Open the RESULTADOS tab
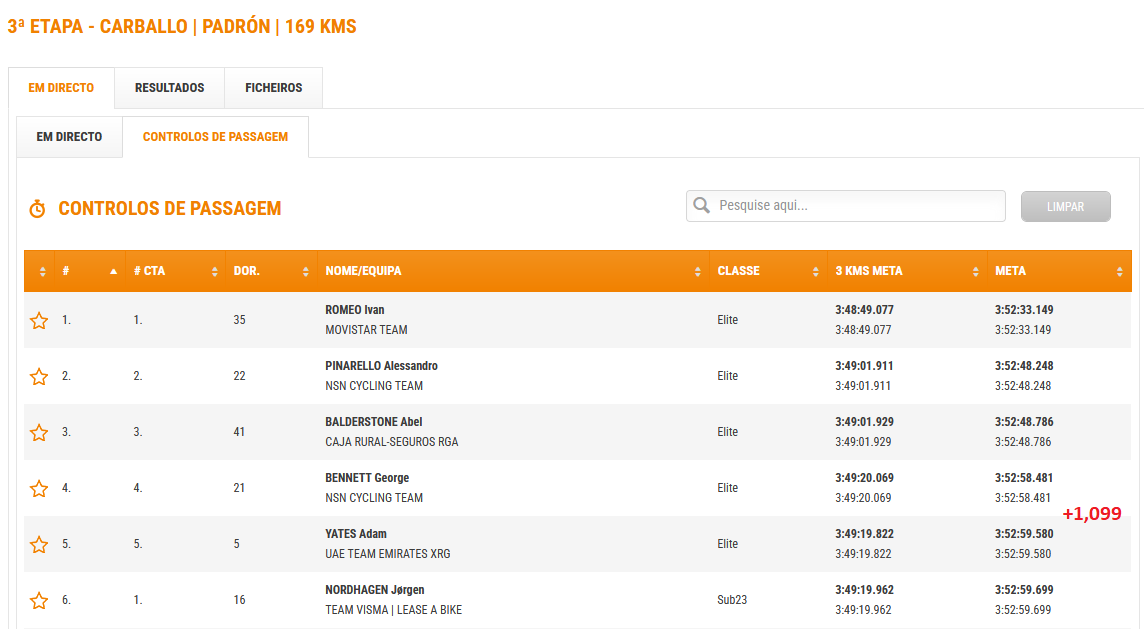This screenshot has width=1148, height=630. (169, 88)
